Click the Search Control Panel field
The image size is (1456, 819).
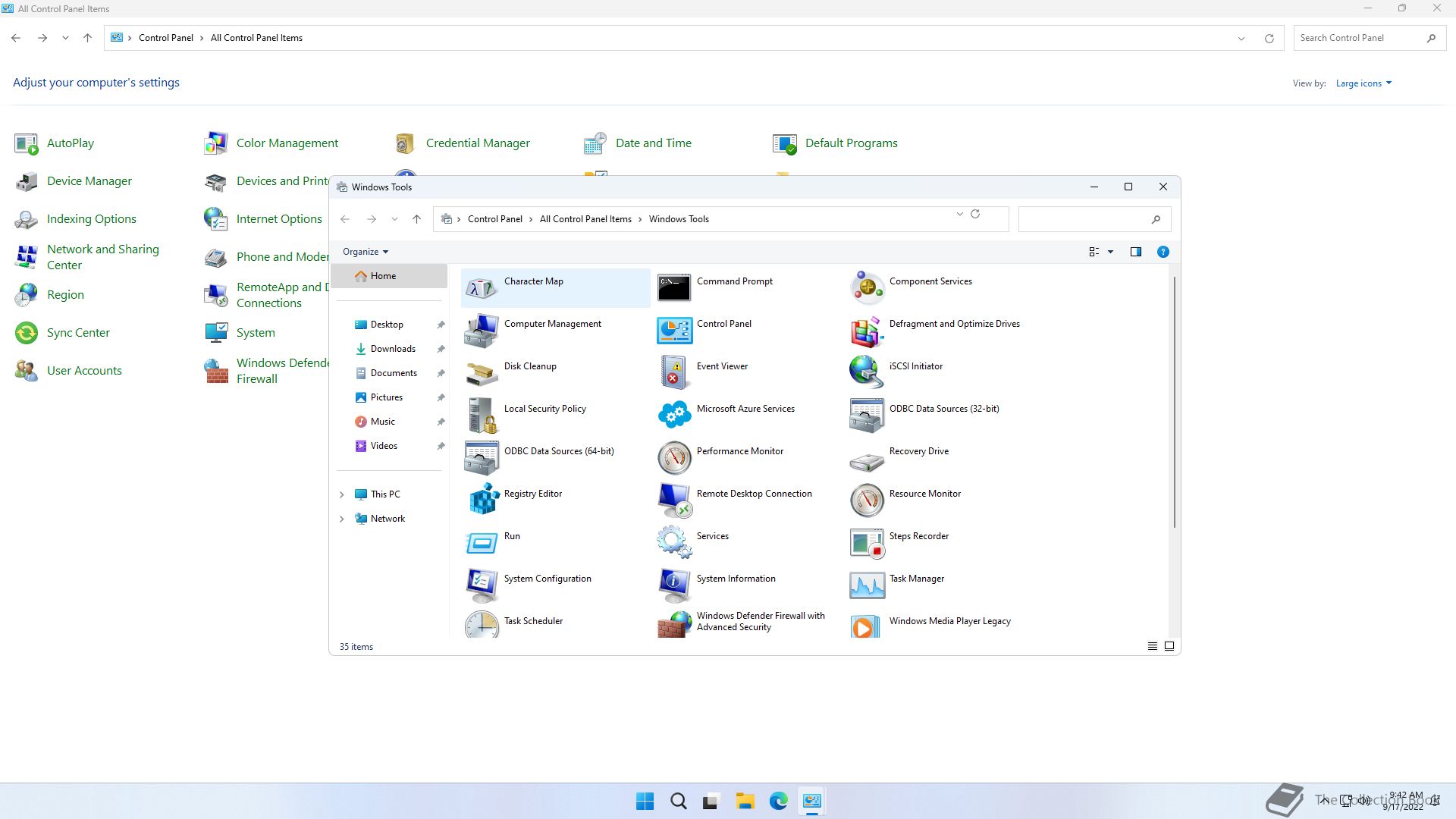1370,38
